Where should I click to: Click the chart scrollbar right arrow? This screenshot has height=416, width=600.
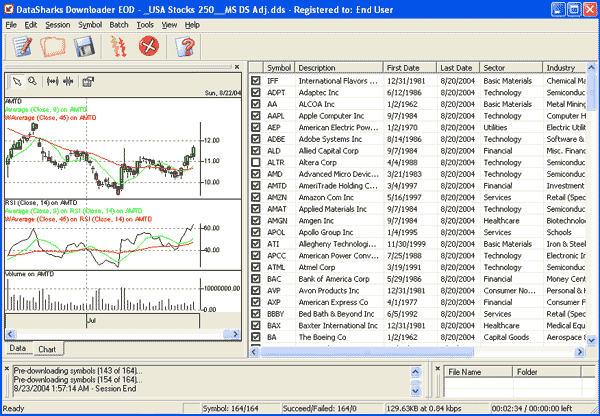coord(236,334)
